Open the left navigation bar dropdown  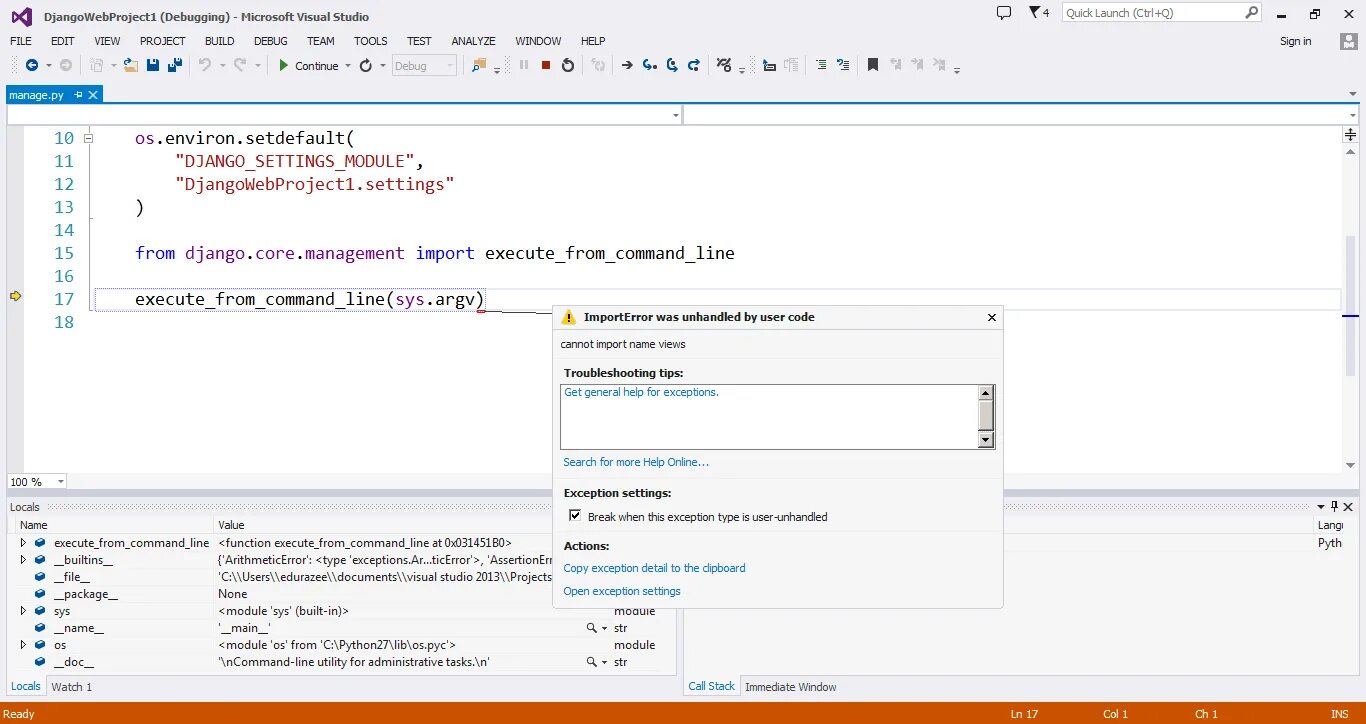[676, 115]
